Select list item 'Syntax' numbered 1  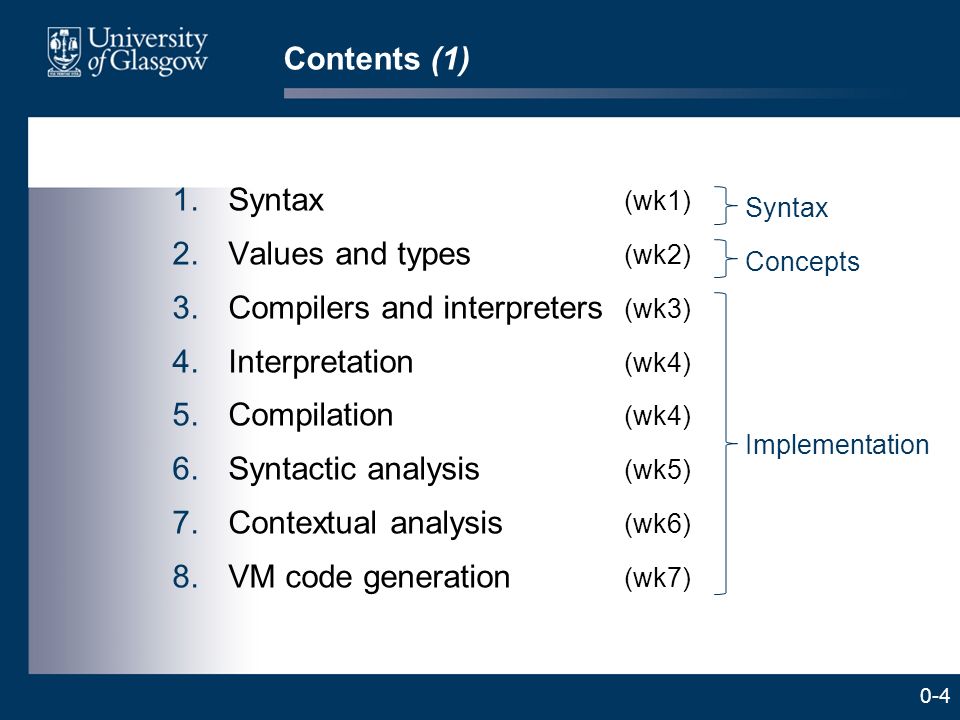[x=276, y=200]
